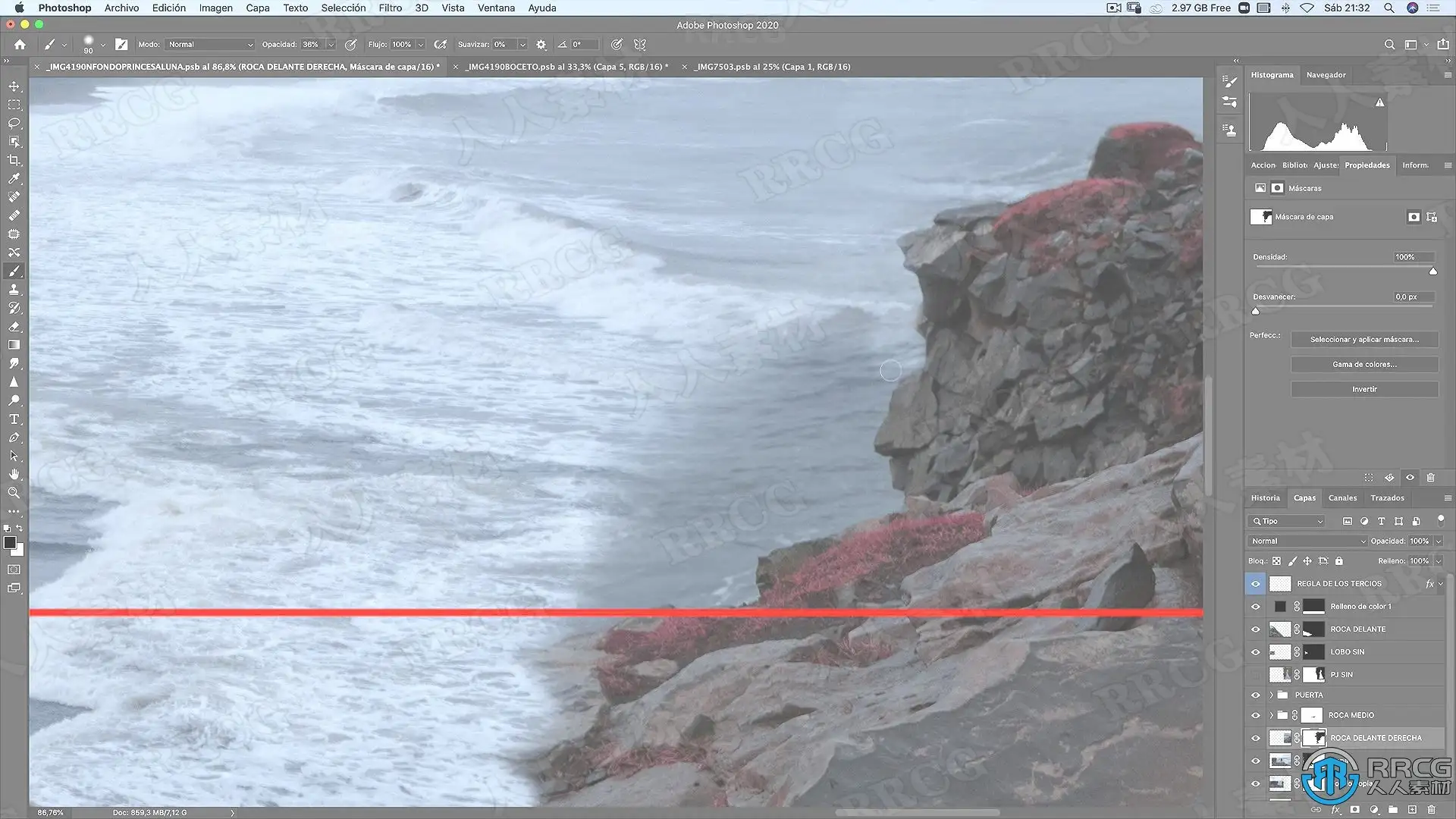The image size is (1456, 819).
Task: Expand the PUERTA layer group
Action: [1272, 695]
